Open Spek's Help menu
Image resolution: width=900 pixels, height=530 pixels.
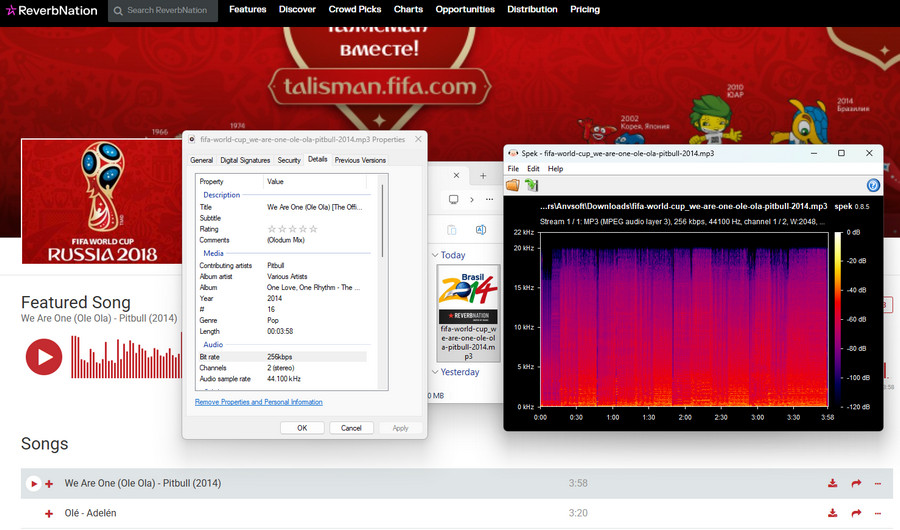click(555, 169)
